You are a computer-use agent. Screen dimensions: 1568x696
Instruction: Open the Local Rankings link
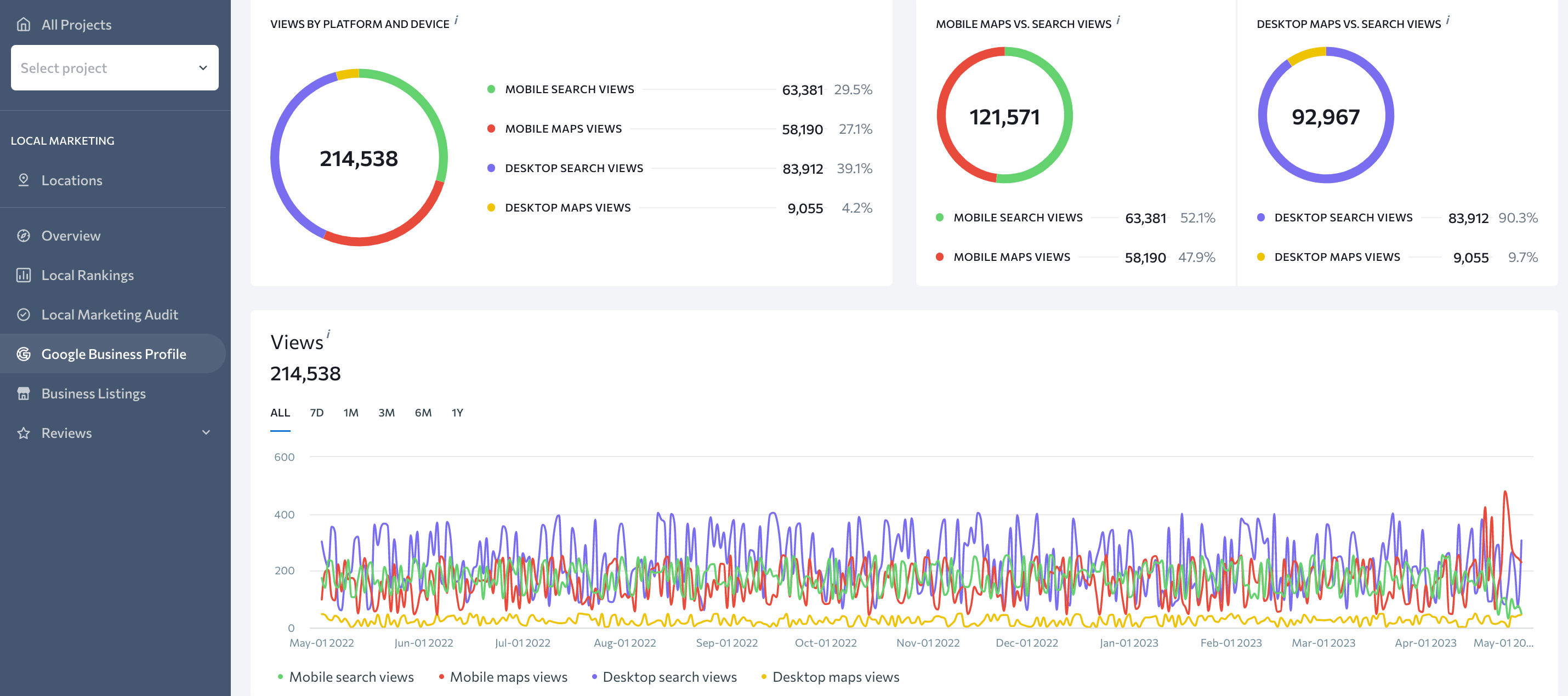pos(88,275)
